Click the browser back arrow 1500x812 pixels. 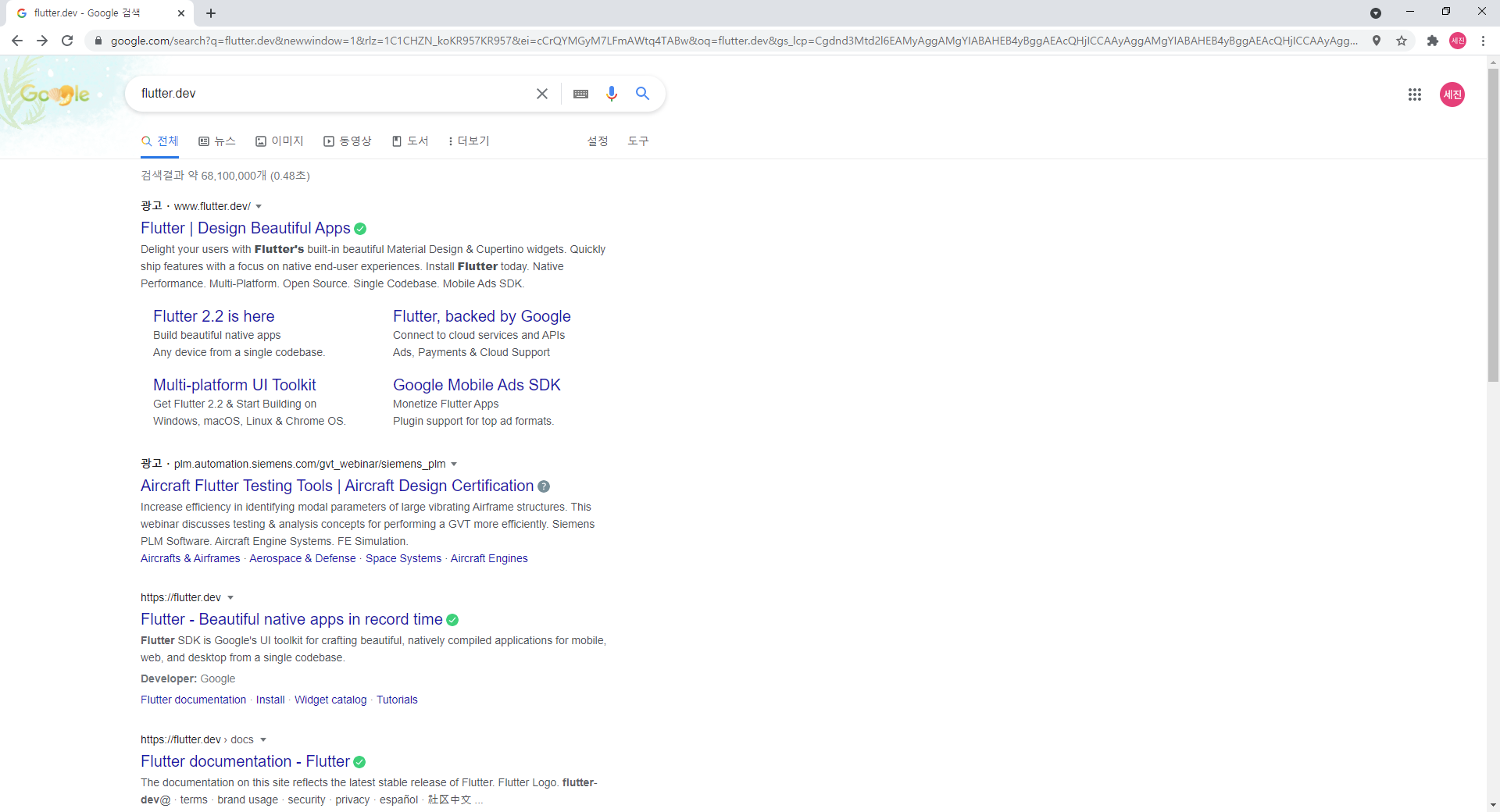pyautogui.click(x=17, y=41)
